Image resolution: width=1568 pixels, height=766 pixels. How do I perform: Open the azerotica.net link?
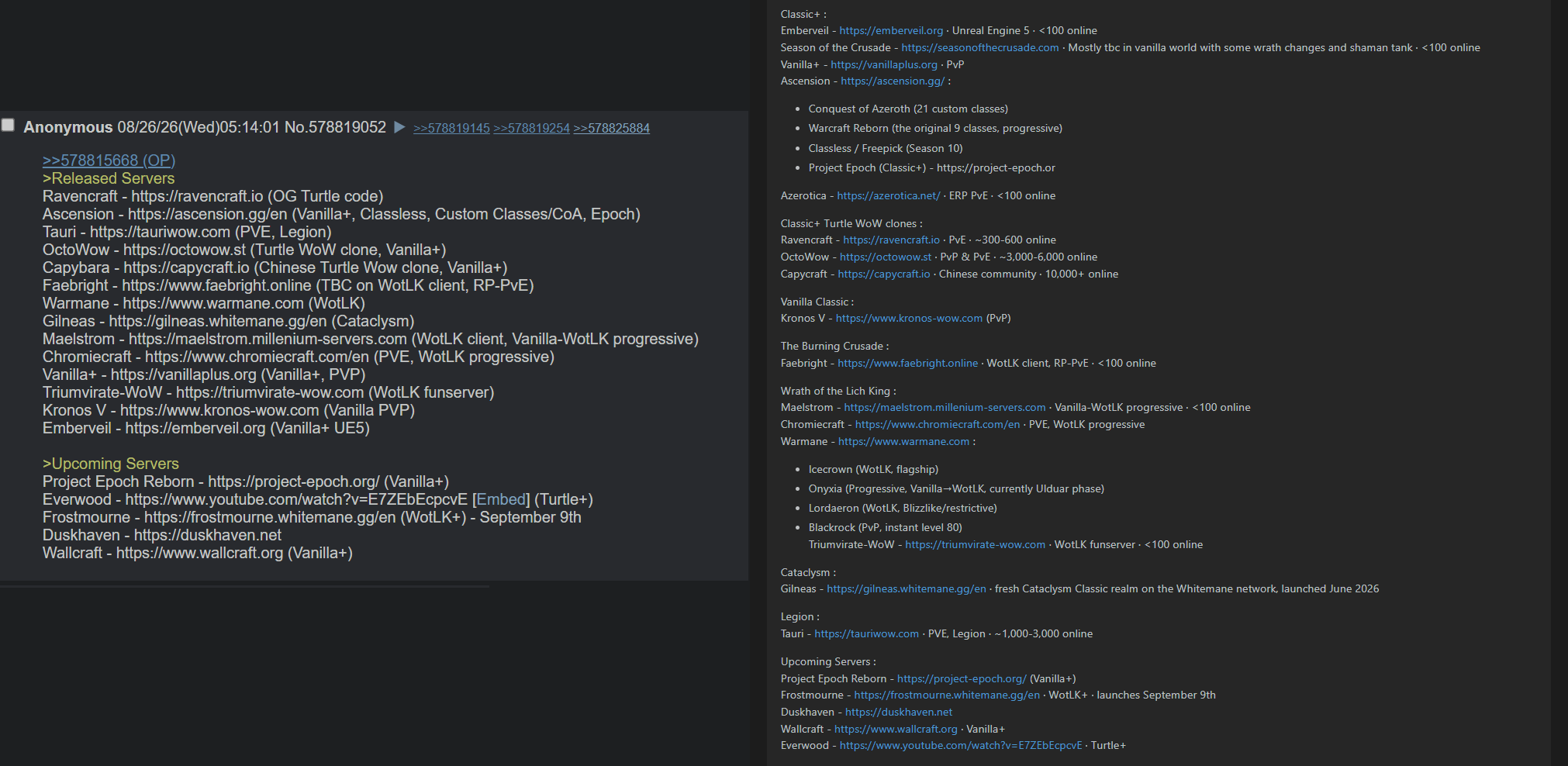coord(889,195)
